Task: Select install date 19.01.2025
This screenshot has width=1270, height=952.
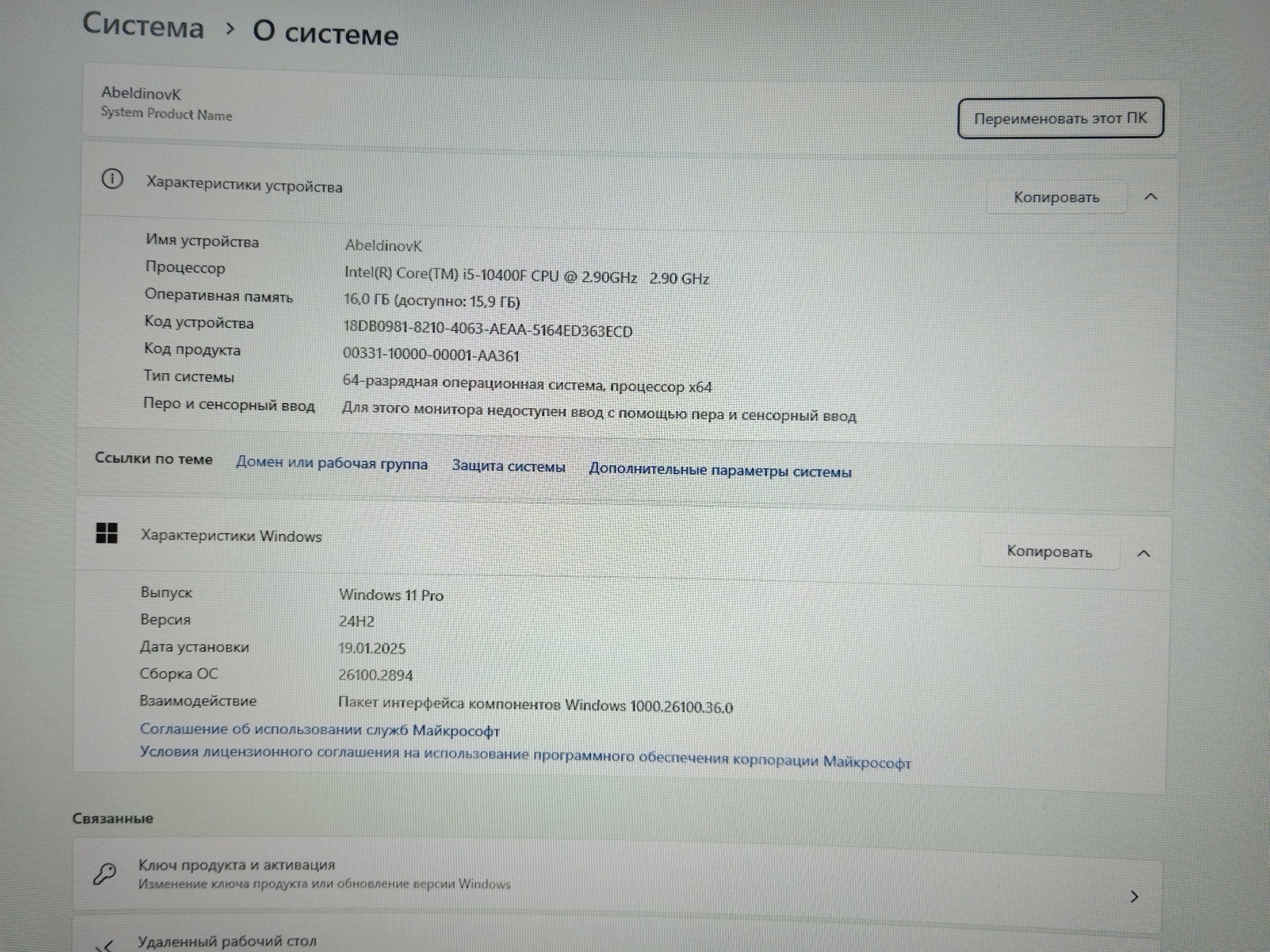Action: (371, 648)
